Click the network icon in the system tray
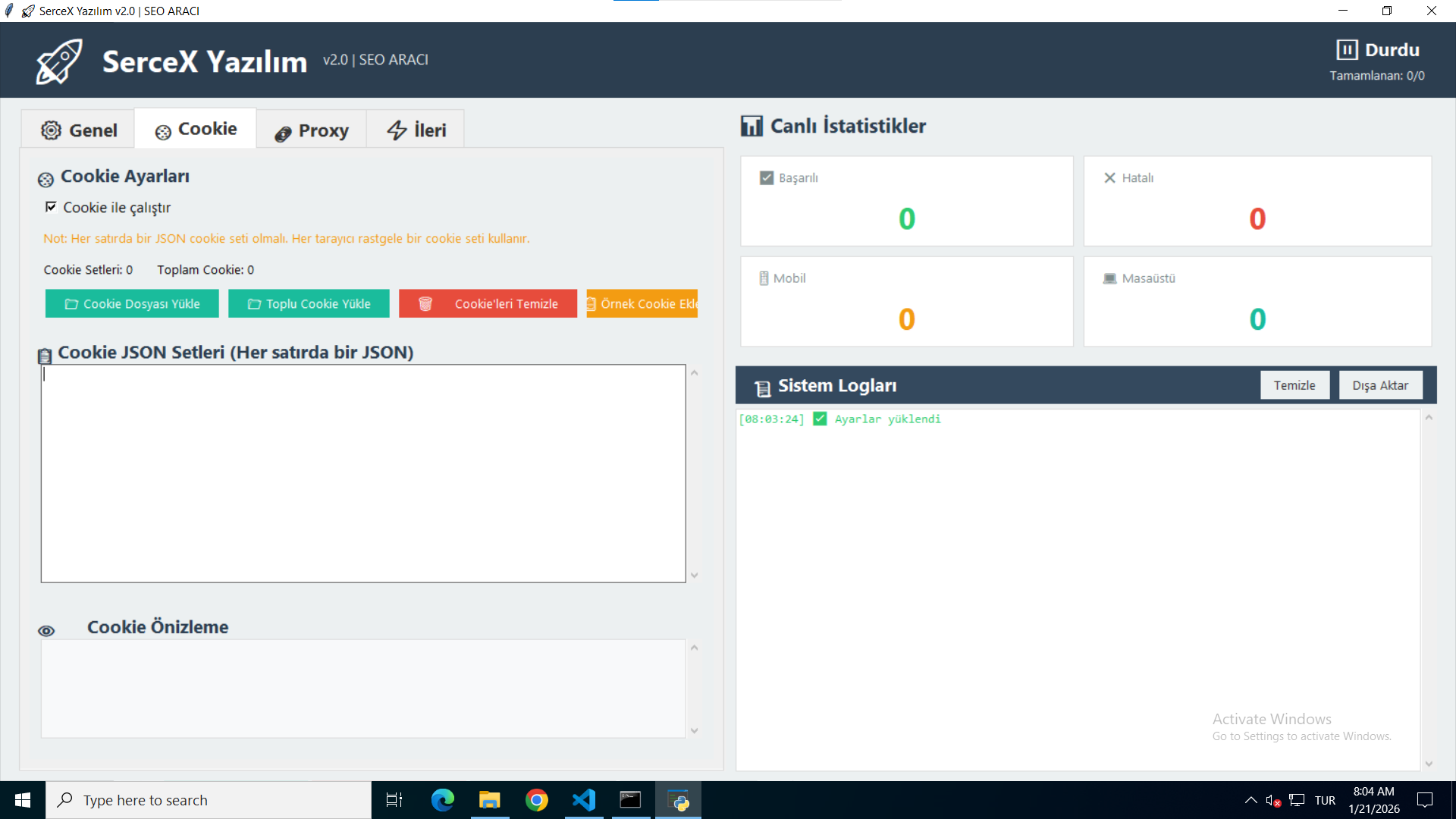Viewport: 1456px width, 819px height. click(x=1297, y=800)
